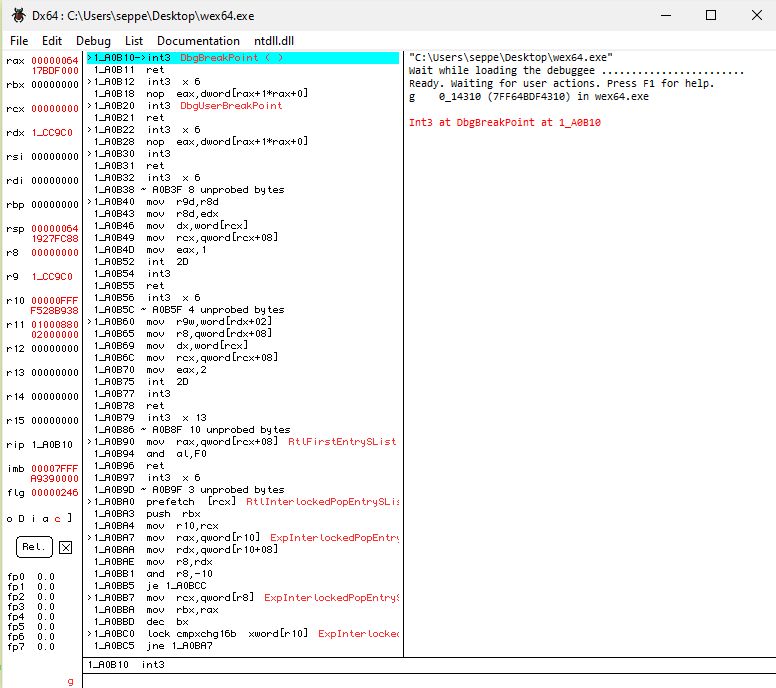Click the r11 register value 01000880
Image resolution: width=776 pixels, height=688 pixels.
pyautogui.click(x=55, y=325)
